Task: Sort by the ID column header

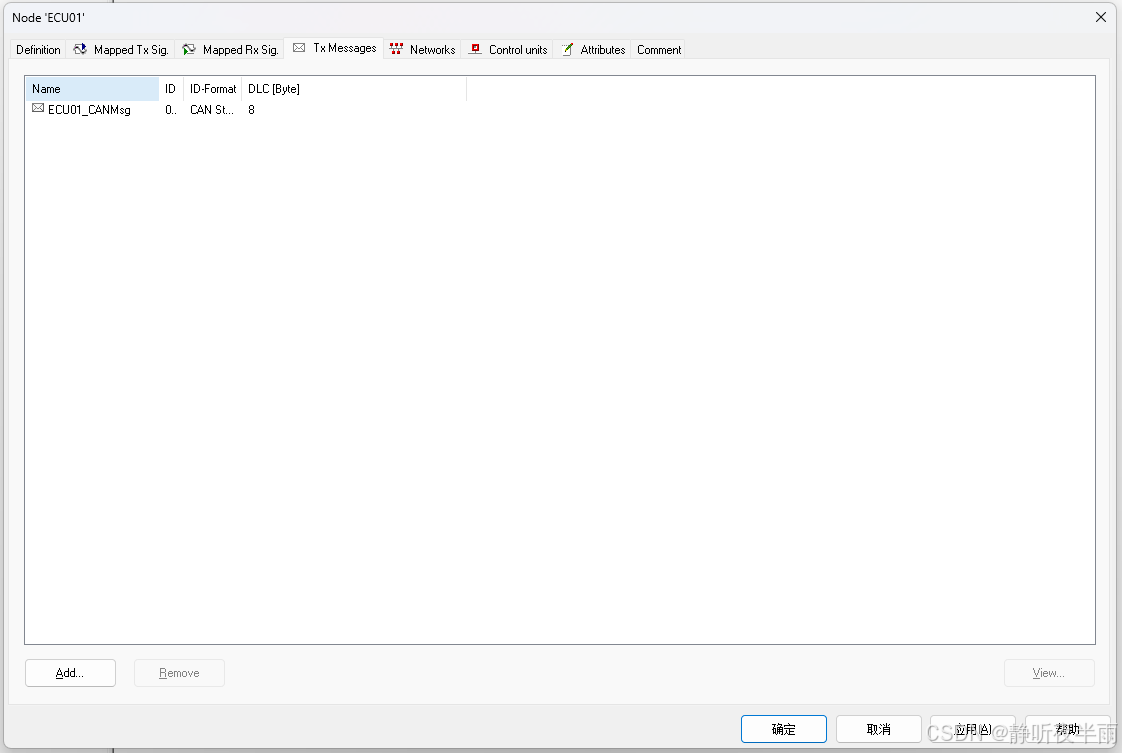Action: [x=171, y=89]
